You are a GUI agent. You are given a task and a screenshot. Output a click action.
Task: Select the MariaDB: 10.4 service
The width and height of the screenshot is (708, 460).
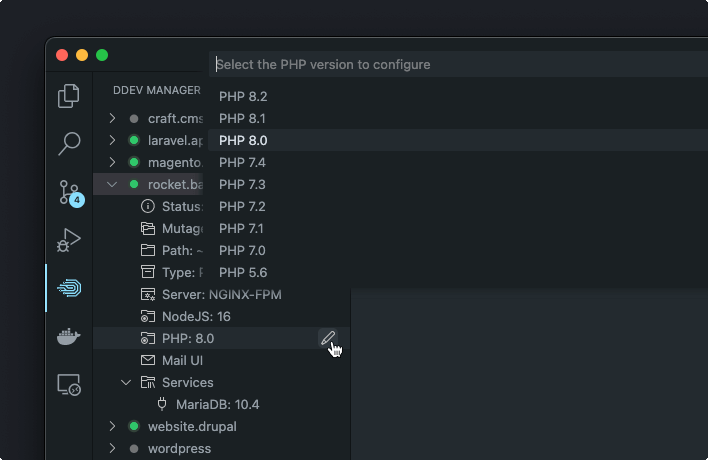218,405
